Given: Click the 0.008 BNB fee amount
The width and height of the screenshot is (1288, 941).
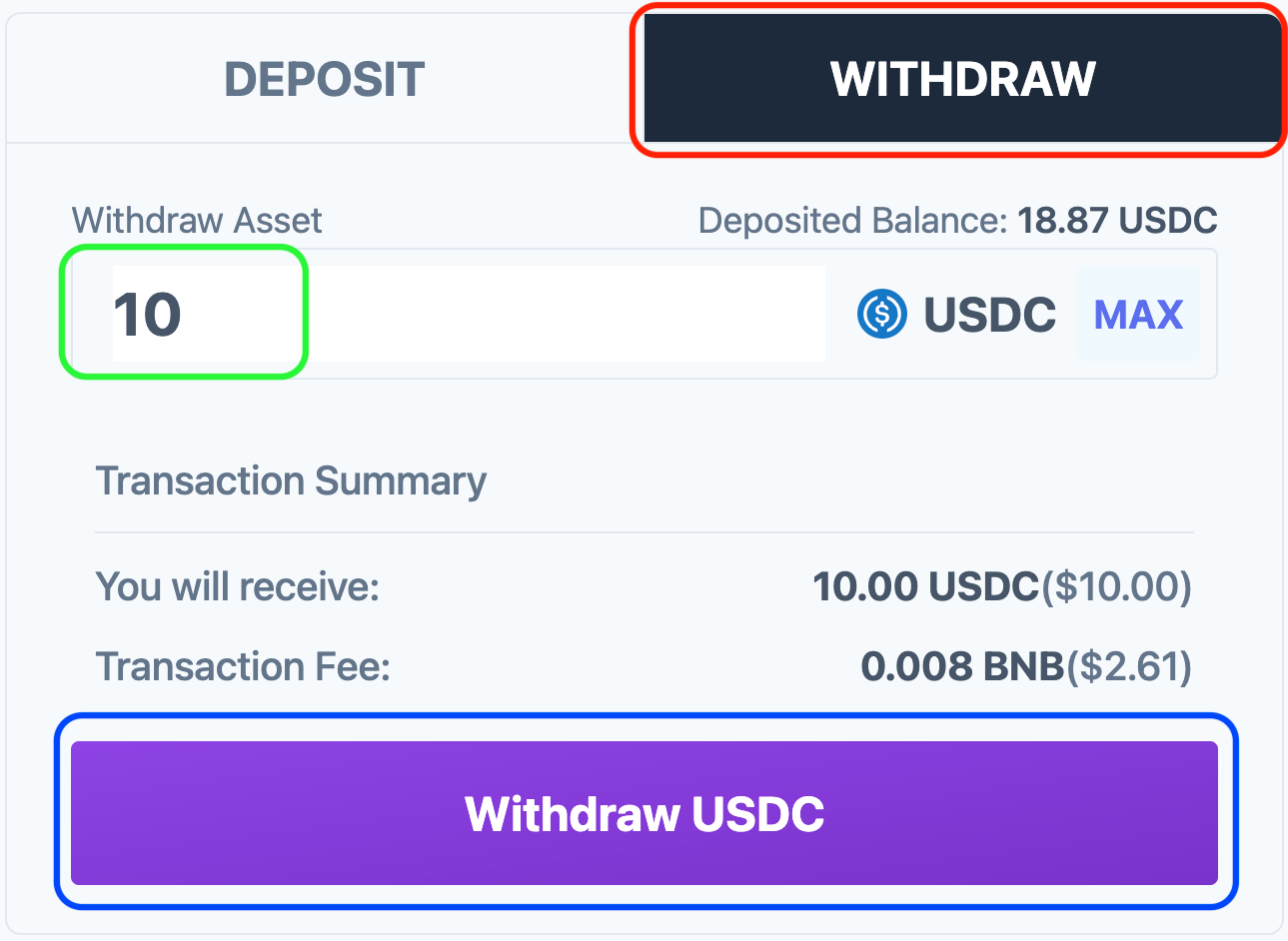Looking at the screenshot, I should 963,666.
